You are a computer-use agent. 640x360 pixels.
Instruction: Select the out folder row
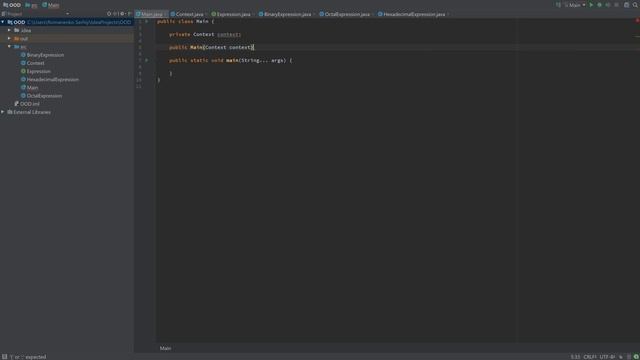[67, 38]
